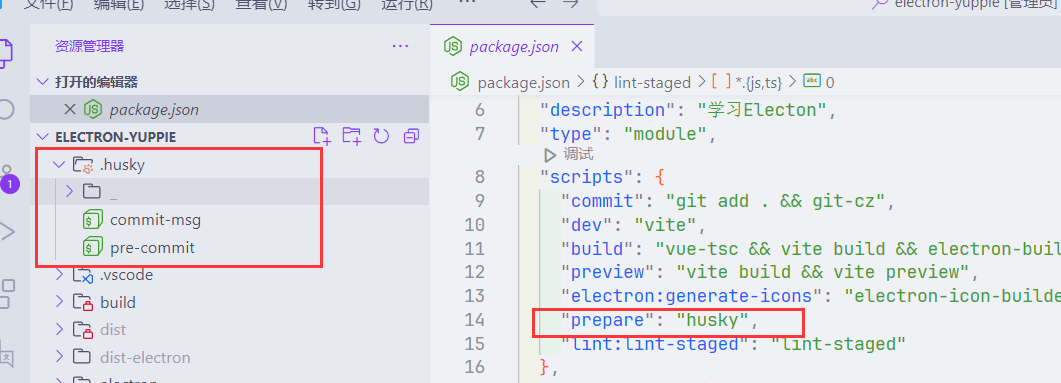Click the lint-staged breadcrumb

[652, 83]
